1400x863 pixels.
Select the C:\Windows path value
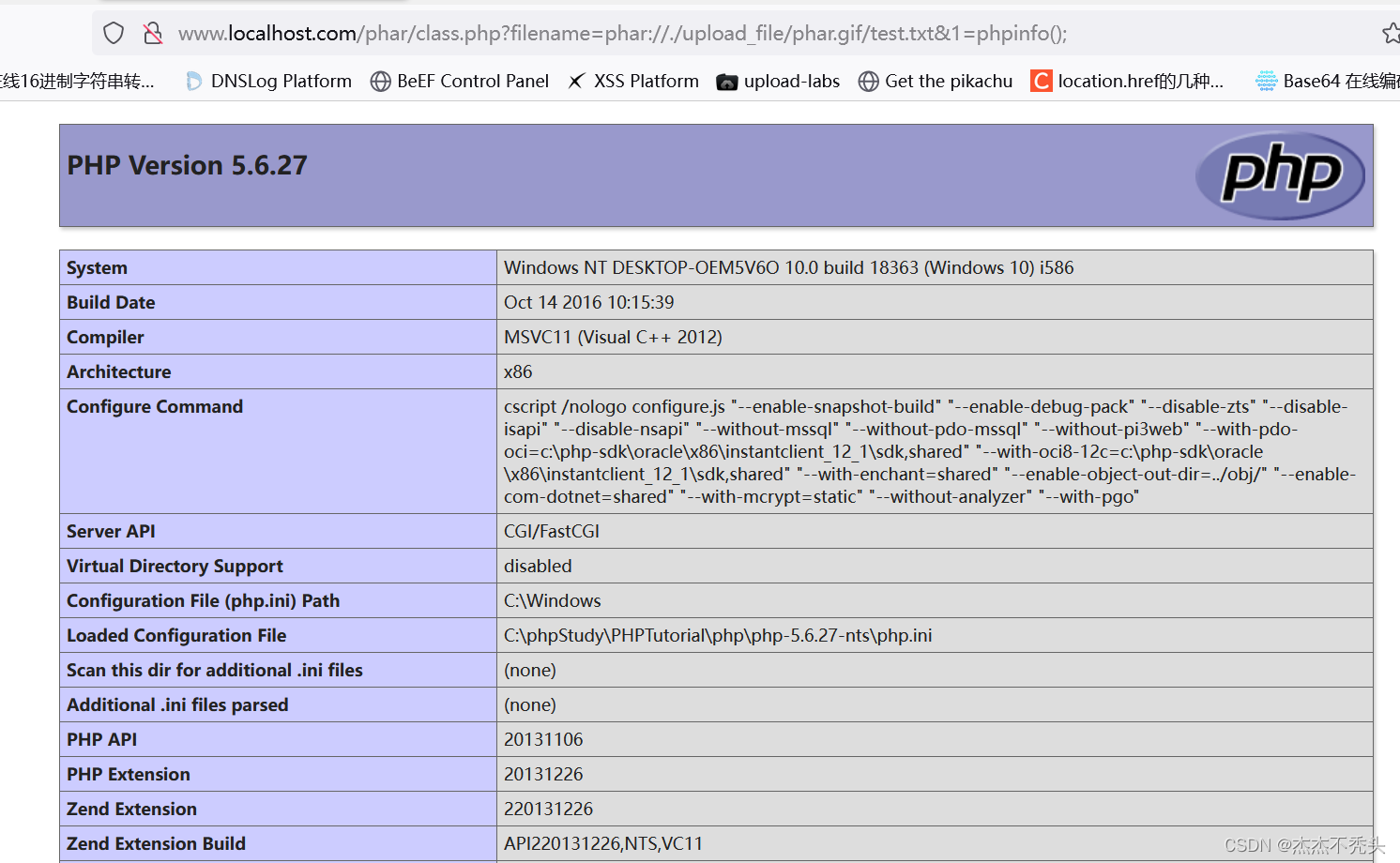[x=553, y=601]
